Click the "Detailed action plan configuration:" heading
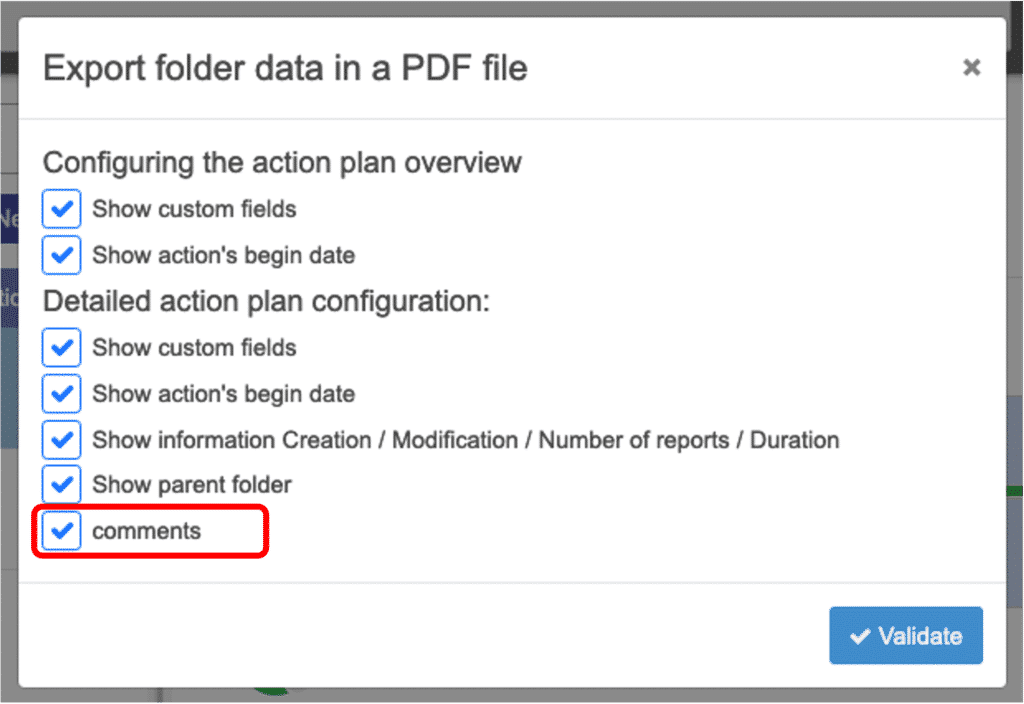This screenshot has width=1024, height=704. tap(267, 301)
